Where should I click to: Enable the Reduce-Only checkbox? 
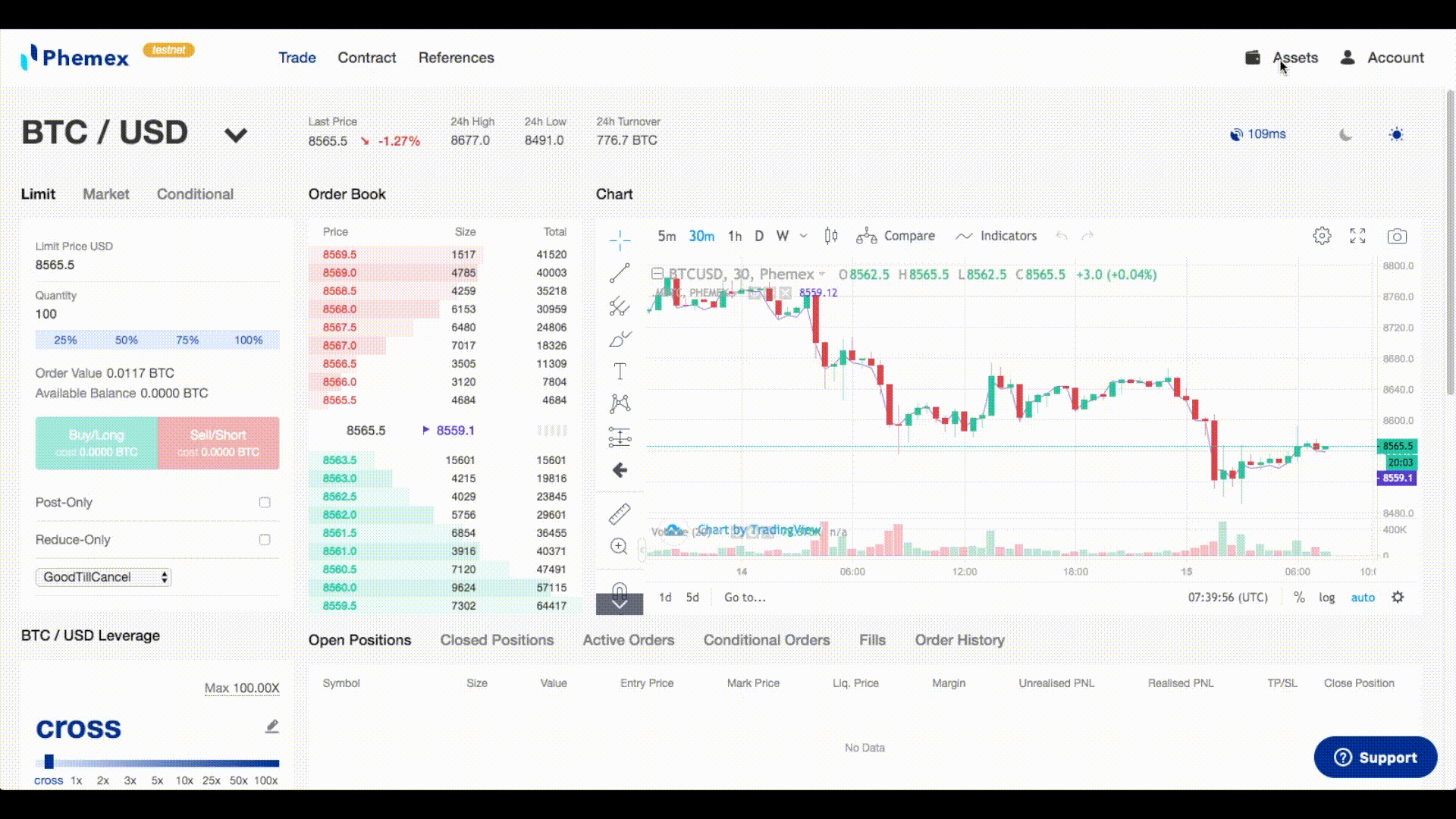[265, 540]
